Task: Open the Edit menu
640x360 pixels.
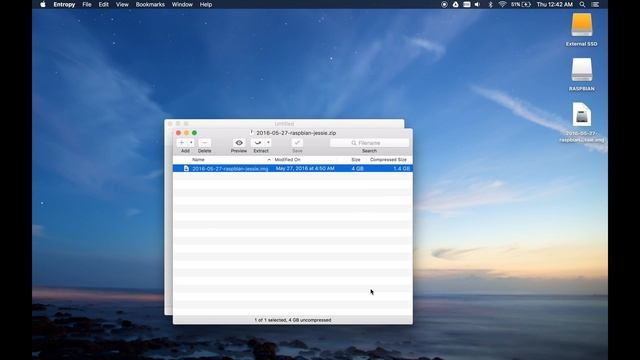Action: click(104, 4)
